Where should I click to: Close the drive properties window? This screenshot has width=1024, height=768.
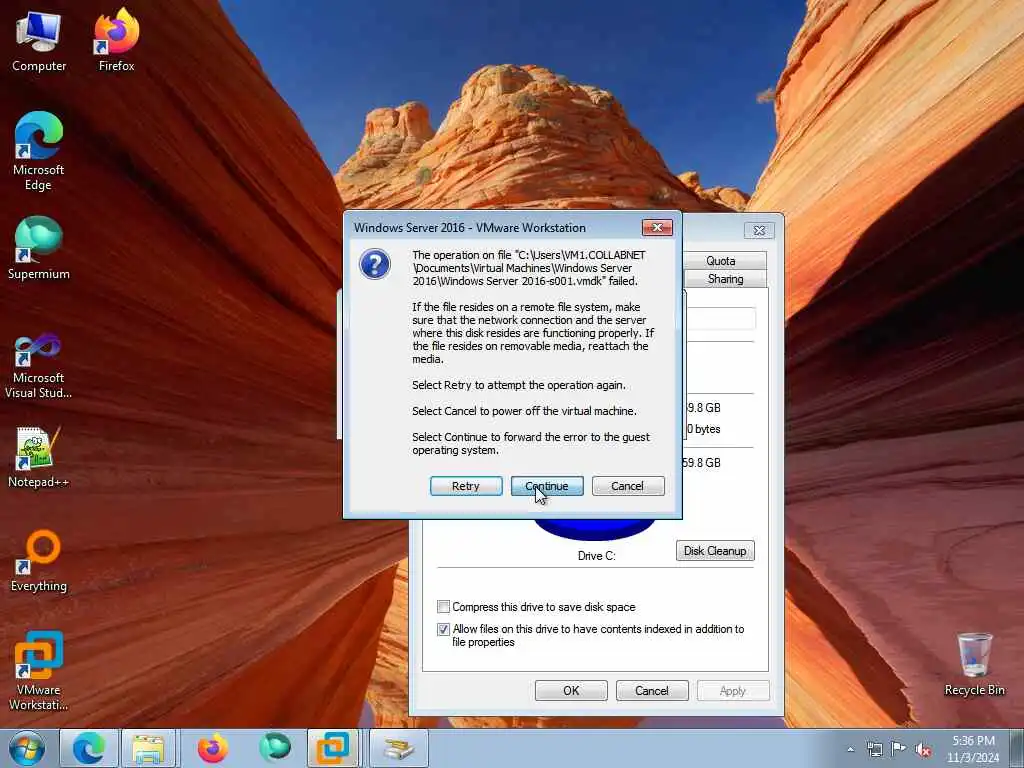759,231
